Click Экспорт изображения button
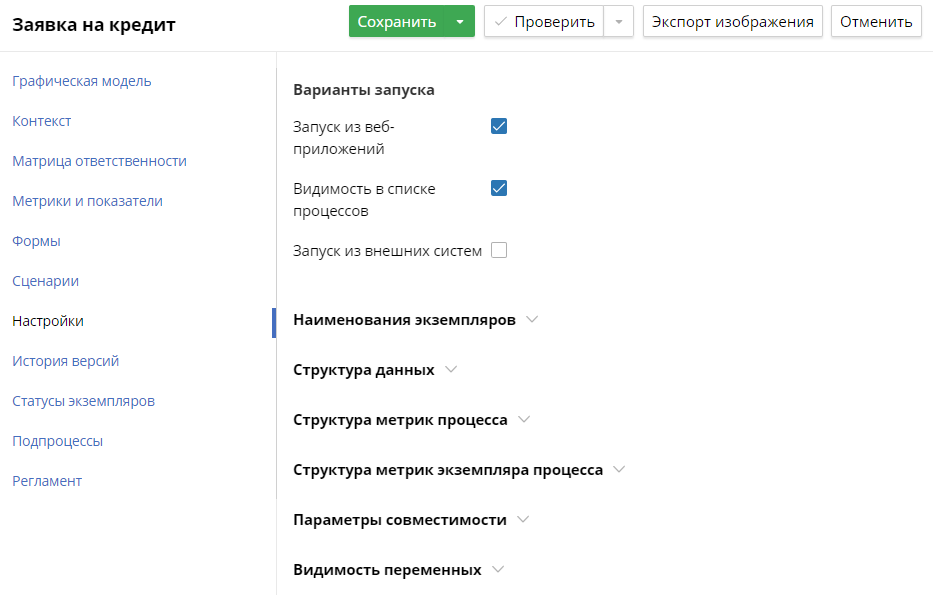 (x=732, y=21)
